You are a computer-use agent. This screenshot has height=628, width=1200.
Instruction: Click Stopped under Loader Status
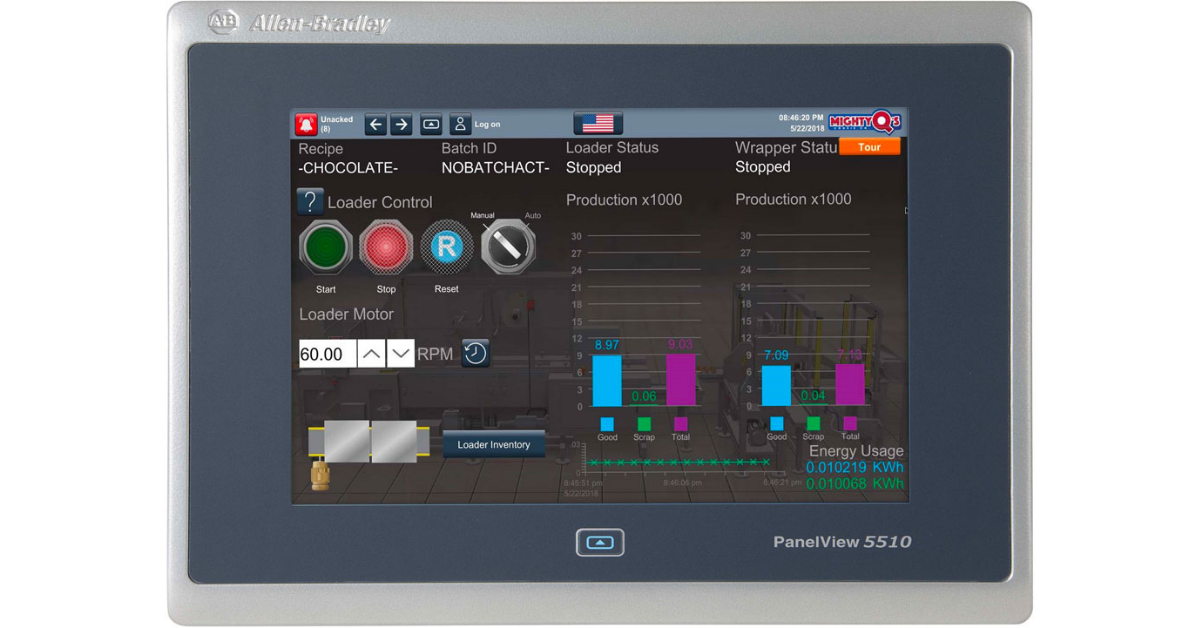pyautogui.click(x=594, y=168)
